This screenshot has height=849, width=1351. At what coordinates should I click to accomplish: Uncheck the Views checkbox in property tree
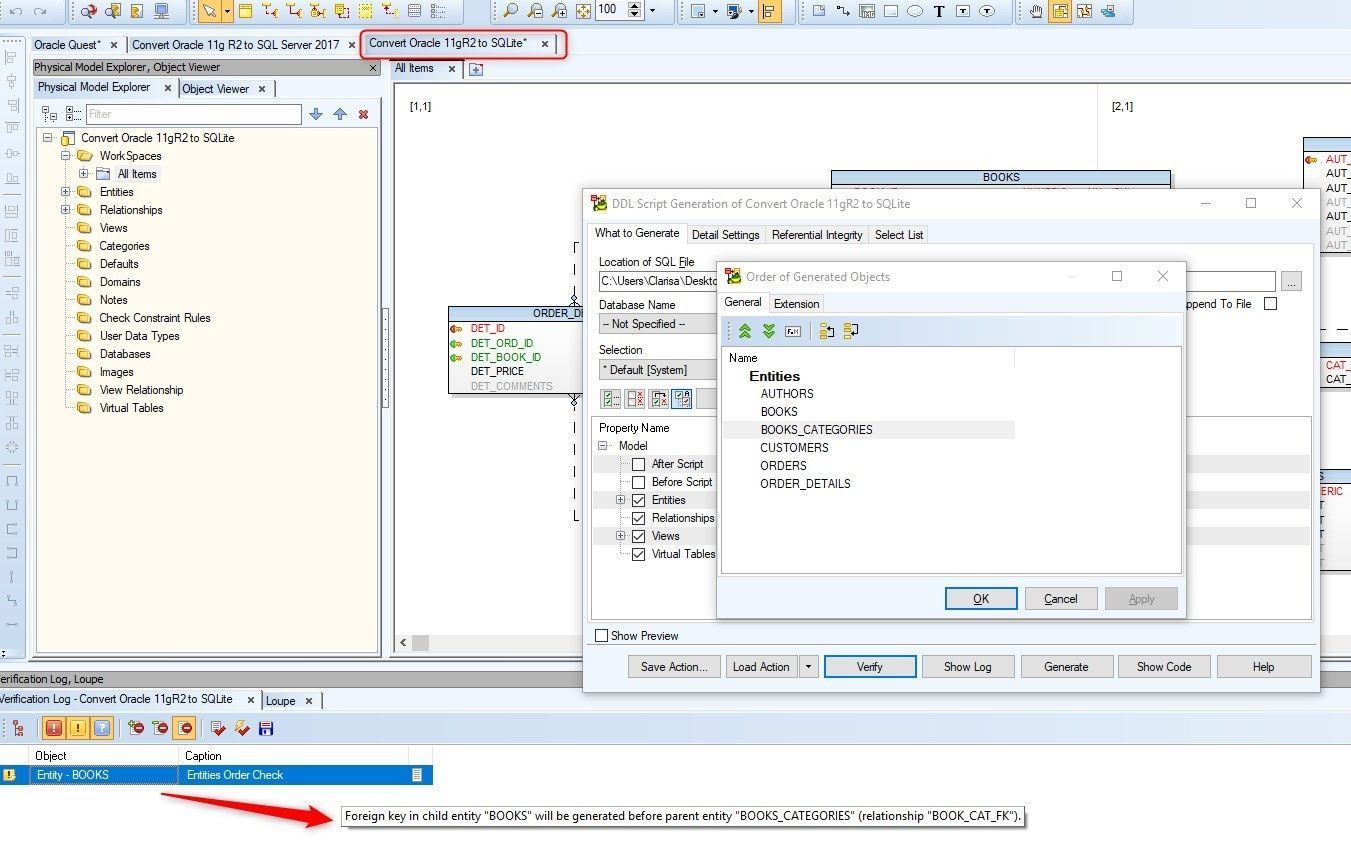[x=638, y=536]
